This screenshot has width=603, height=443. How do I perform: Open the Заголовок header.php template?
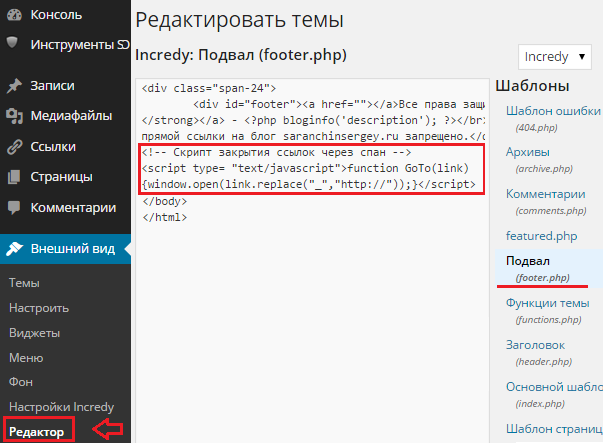pos(537,345)
